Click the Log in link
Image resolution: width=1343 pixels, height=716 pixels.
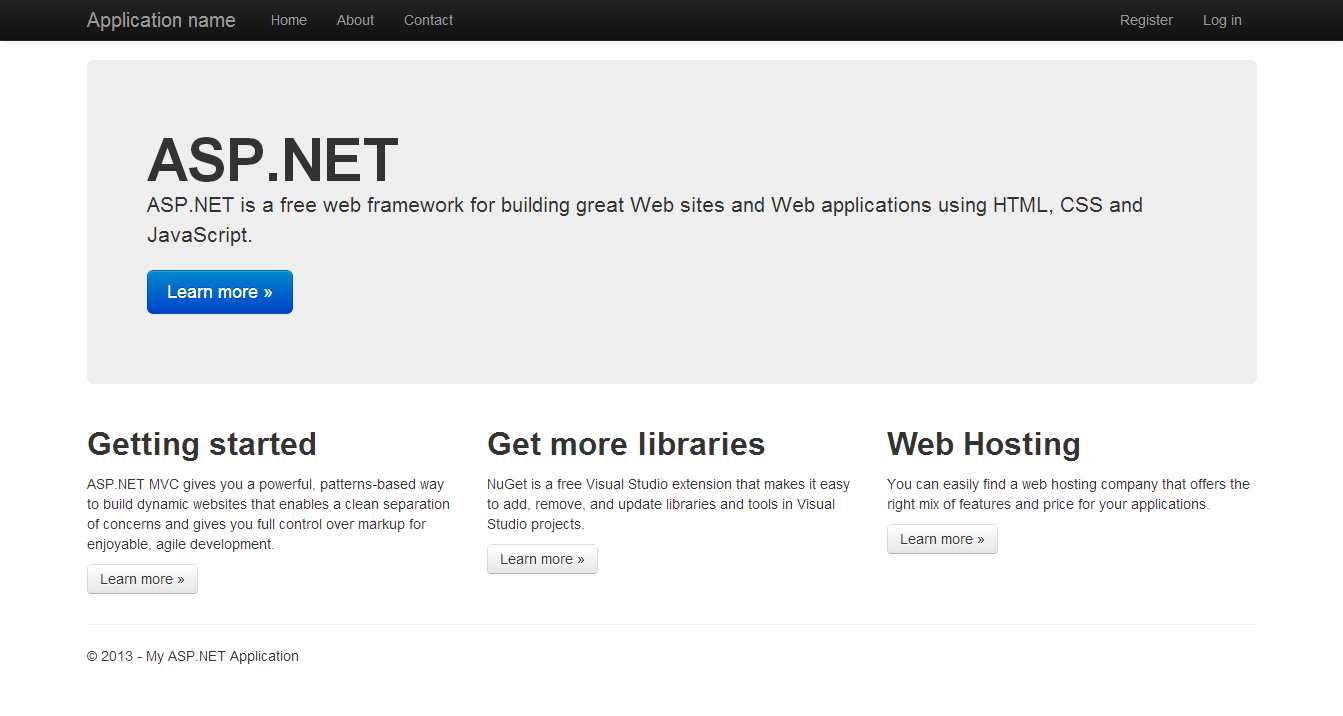pos(1222,20)
